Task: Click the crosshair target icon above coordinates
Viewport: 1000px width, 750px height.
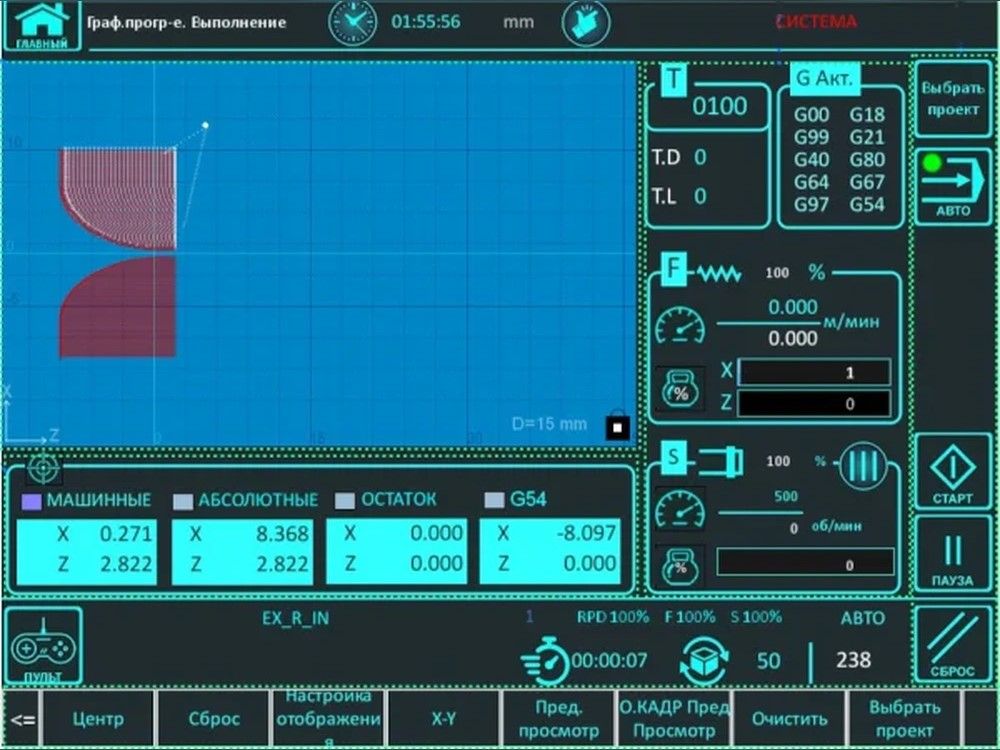Action: (x=43, y=466)
